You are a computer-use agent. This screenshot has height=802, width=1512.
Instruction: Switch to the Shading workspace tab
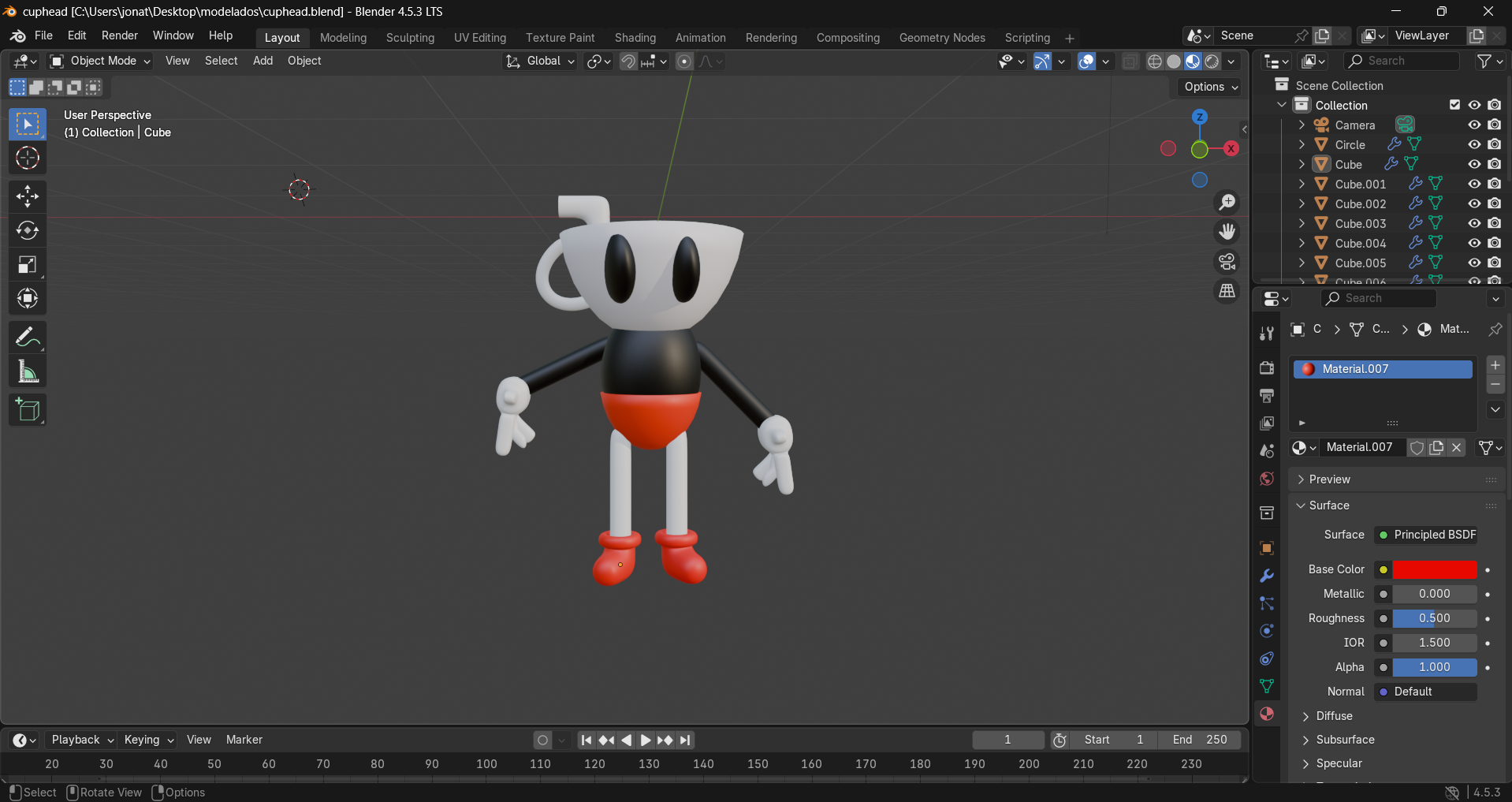click(635, 37)
